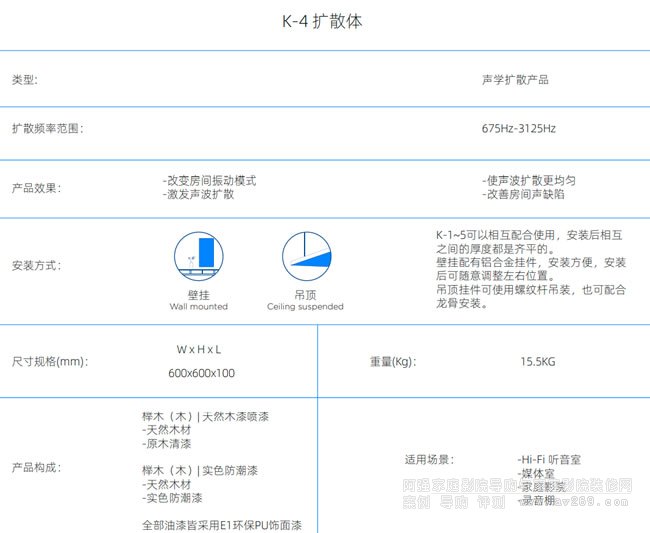Click the 使声波扩散更均匀 effect item
650x533 pixels.
(x=528, y=180)
